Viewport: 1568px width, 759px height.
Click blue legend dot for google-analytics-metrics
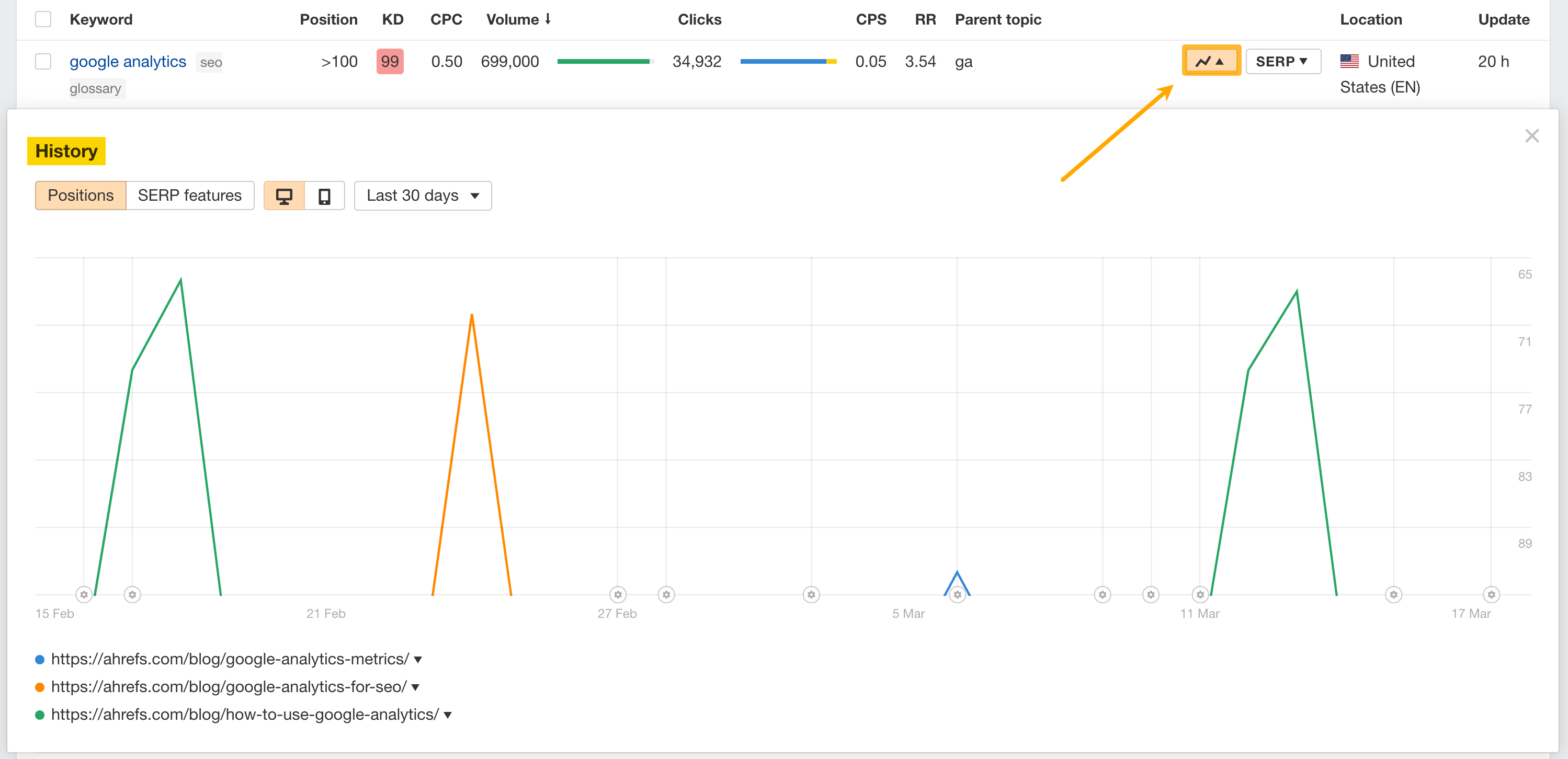tap(40, 660)
